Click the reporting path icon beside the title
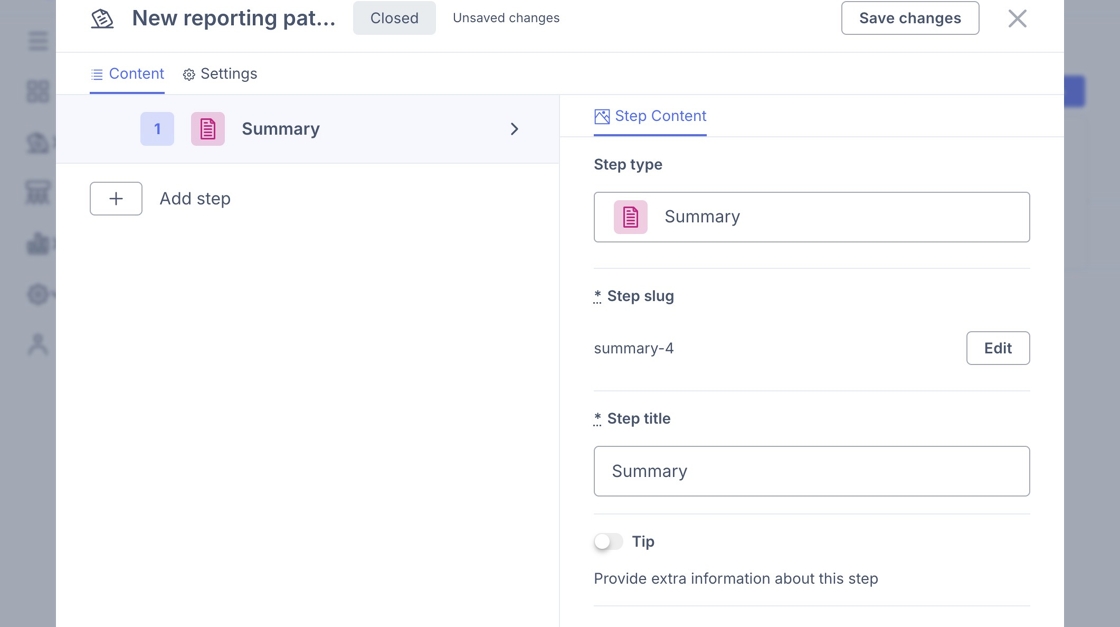Viewport: 1120px width, 627px height. click(102, 18)
